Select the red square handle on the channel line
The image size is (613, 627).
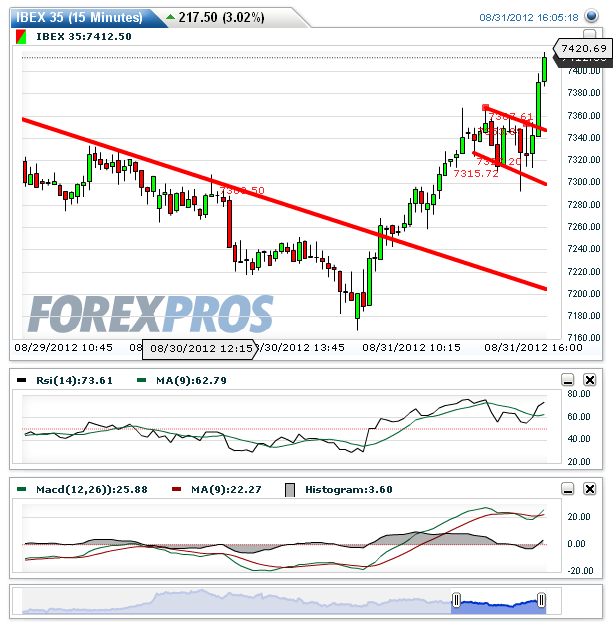click(485, 107)
